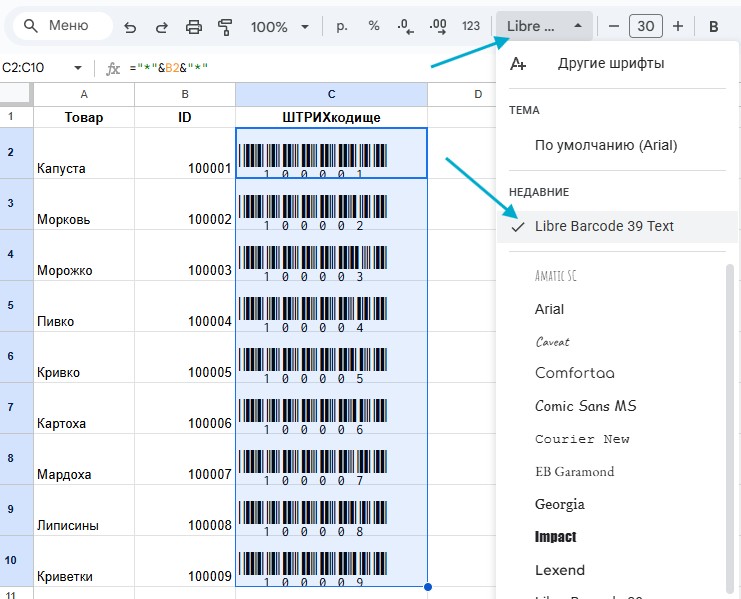
Task: Decrease font size with minus button
Action: [x=614, y=26]
